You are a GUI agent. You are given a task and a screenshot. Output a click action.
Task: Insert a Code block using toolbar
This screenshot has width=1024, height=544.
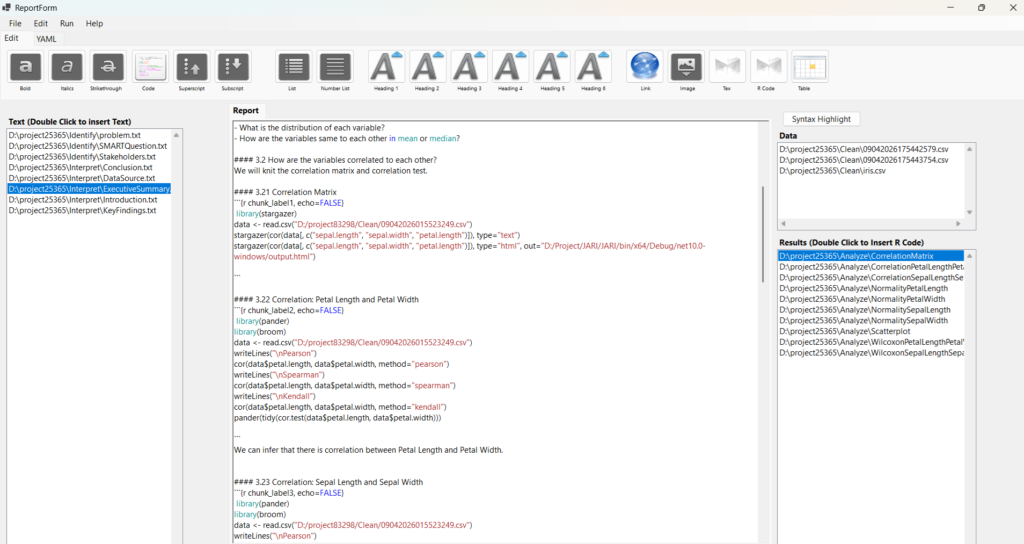click(x=149, y=67)
